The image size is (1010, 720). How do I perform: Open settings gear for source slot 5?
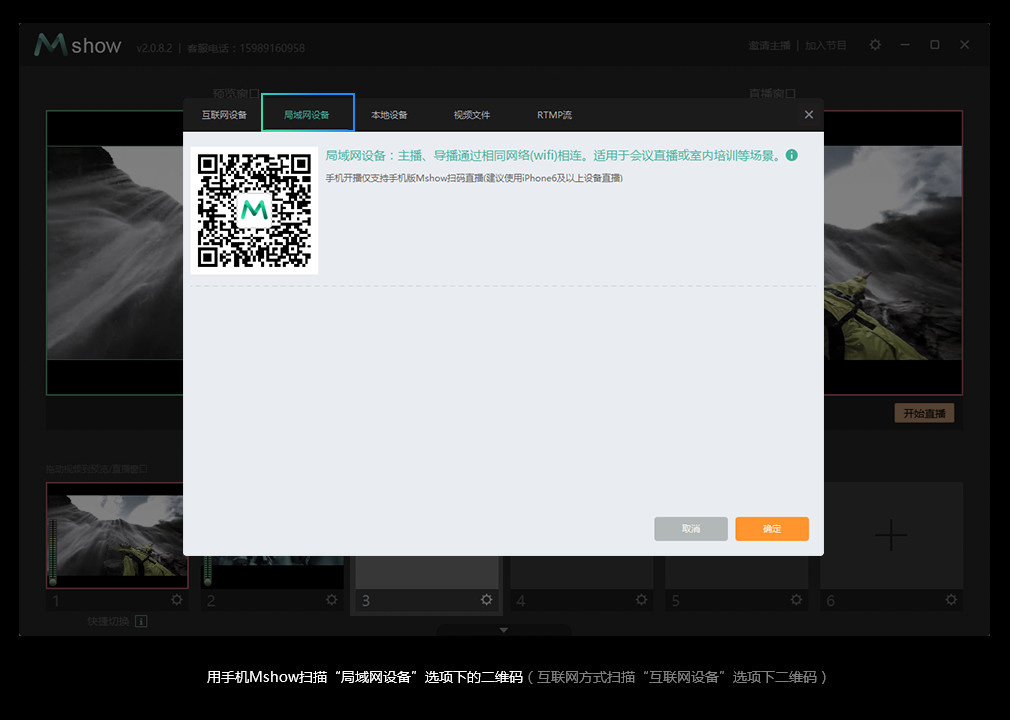point(796,600)
